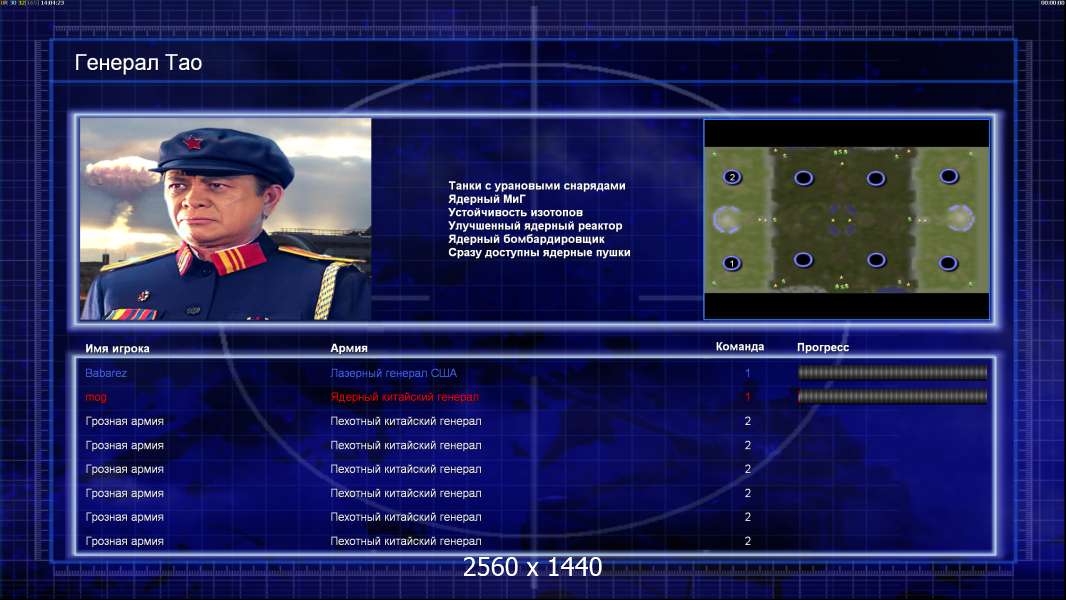Screen dimensions: 1066x600
Task: Select player name 'Babarez'
Action: 106,373
